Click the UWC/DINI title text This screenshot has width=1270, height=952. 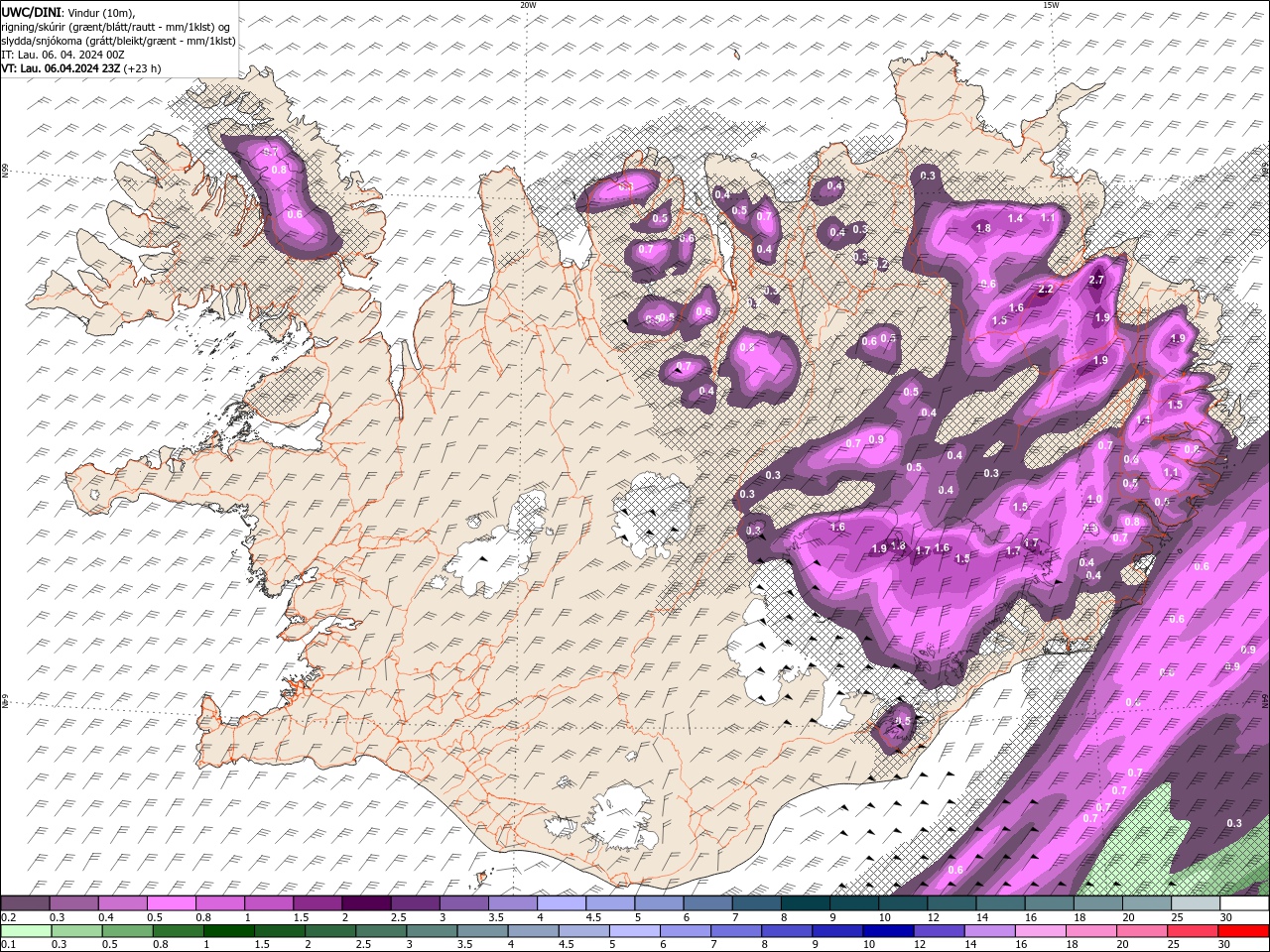pyautogui.click(x=30, y=11)
